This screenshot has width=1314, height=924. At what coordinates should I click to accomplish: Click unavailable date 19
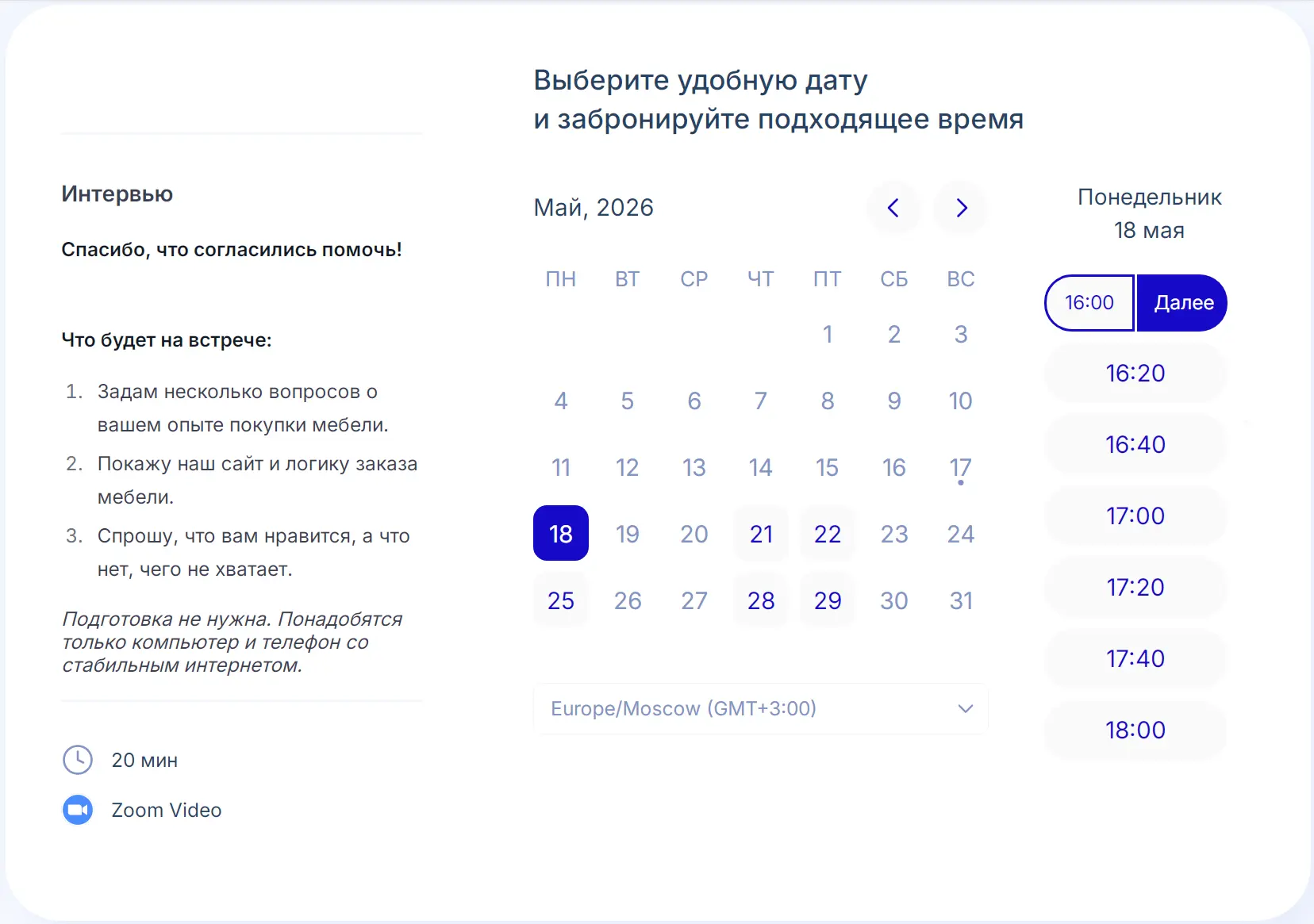(x=628, y=534)
